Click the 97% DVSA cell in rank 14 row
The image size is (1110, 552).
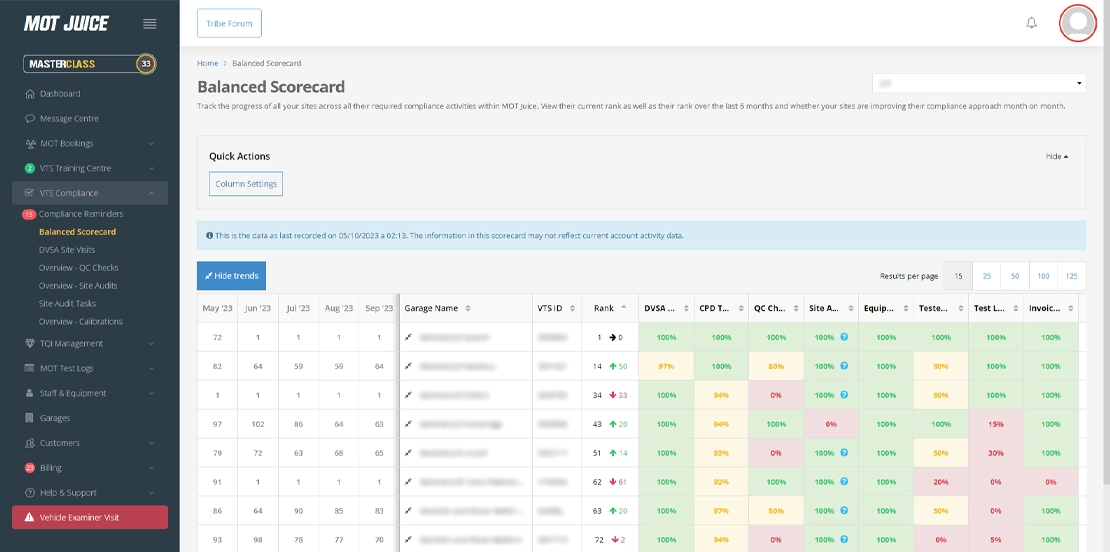click(x=666, y=367)
